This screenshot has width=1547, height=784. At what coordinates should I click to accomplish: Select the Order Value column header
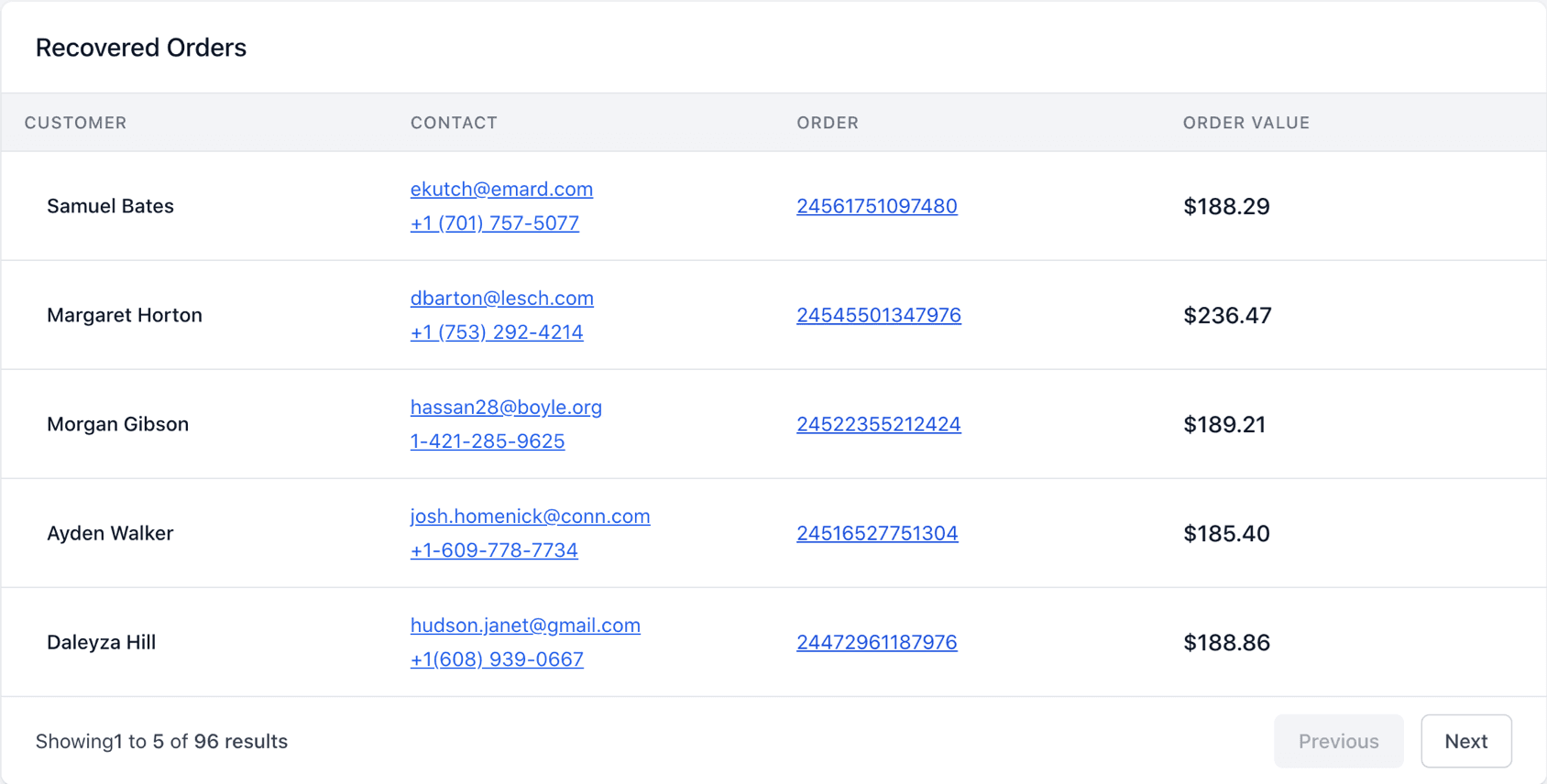(1246, 123)
